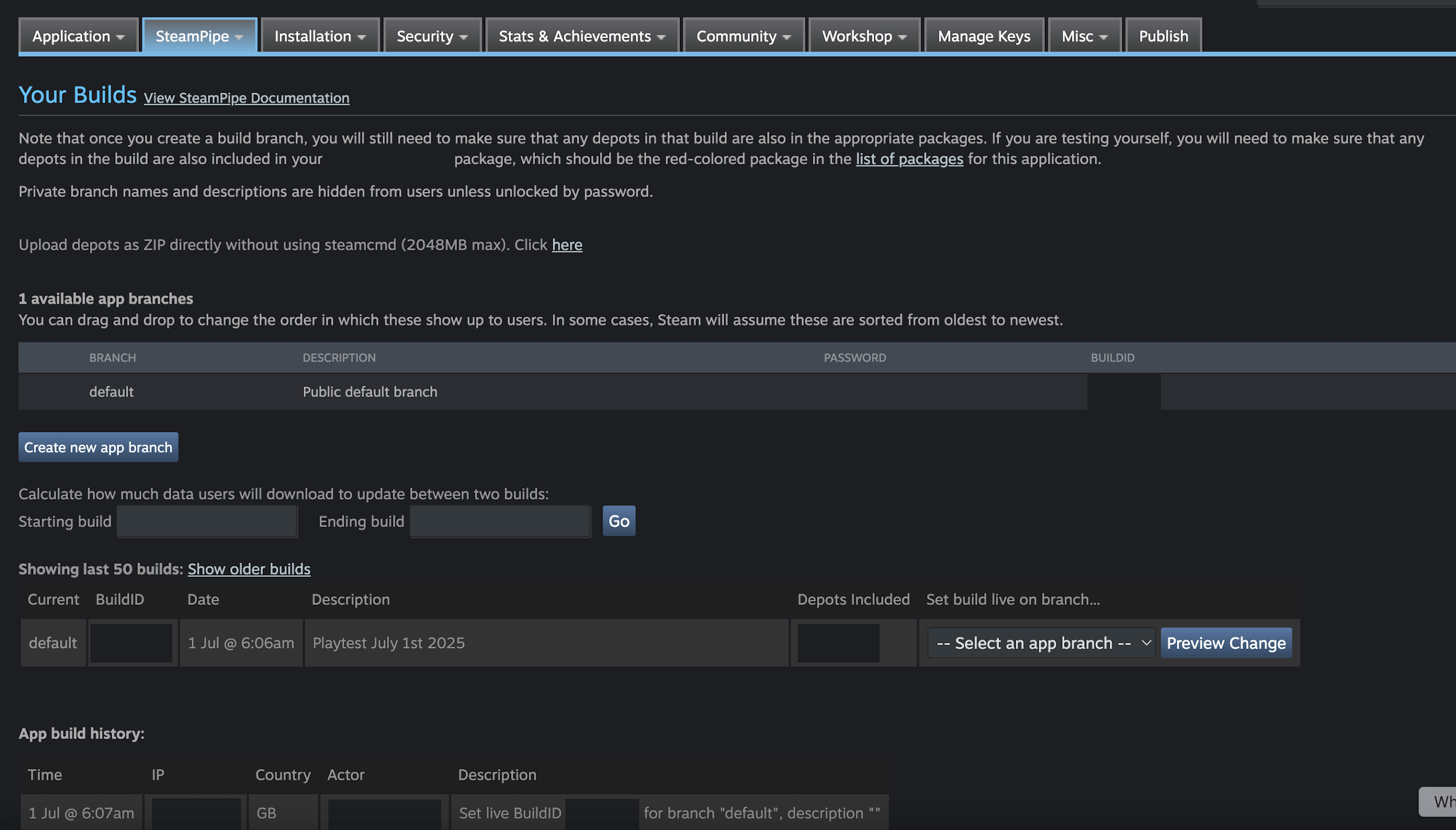The image size is (1456, 830).
Task: Expand the SteamPipe tab menu
Action: [199, 36]
